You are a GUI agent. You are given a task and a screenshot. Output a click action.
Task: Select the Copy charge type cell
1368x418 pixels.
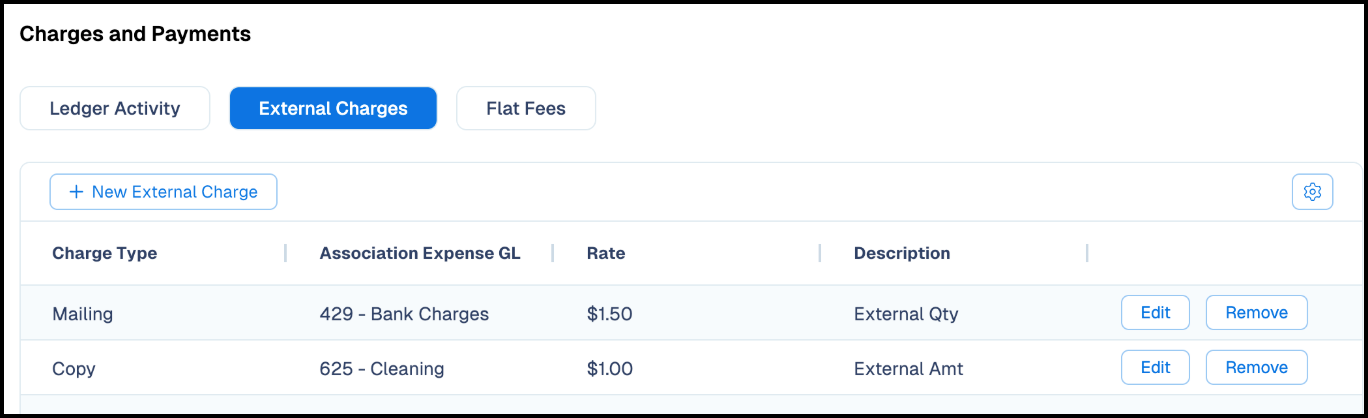coord(74,368)
